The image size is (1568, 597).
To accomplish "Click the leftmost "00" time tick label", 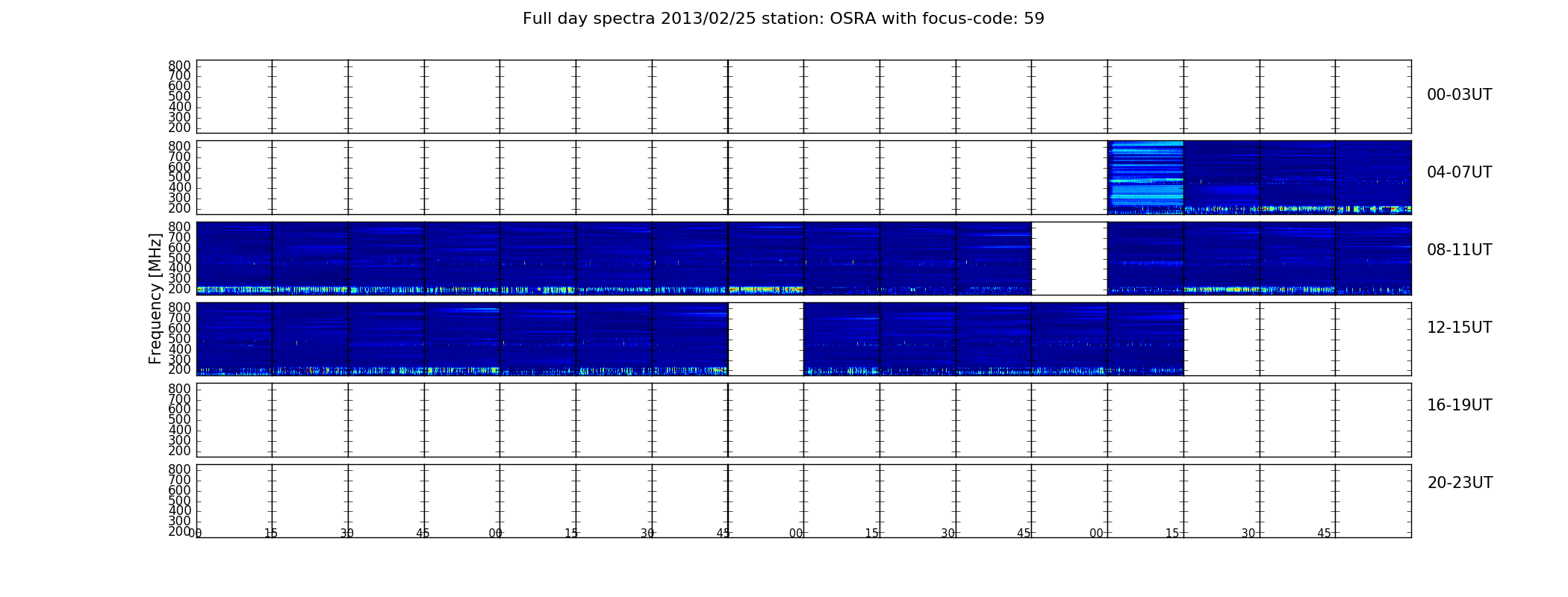I will pos(196,534).
